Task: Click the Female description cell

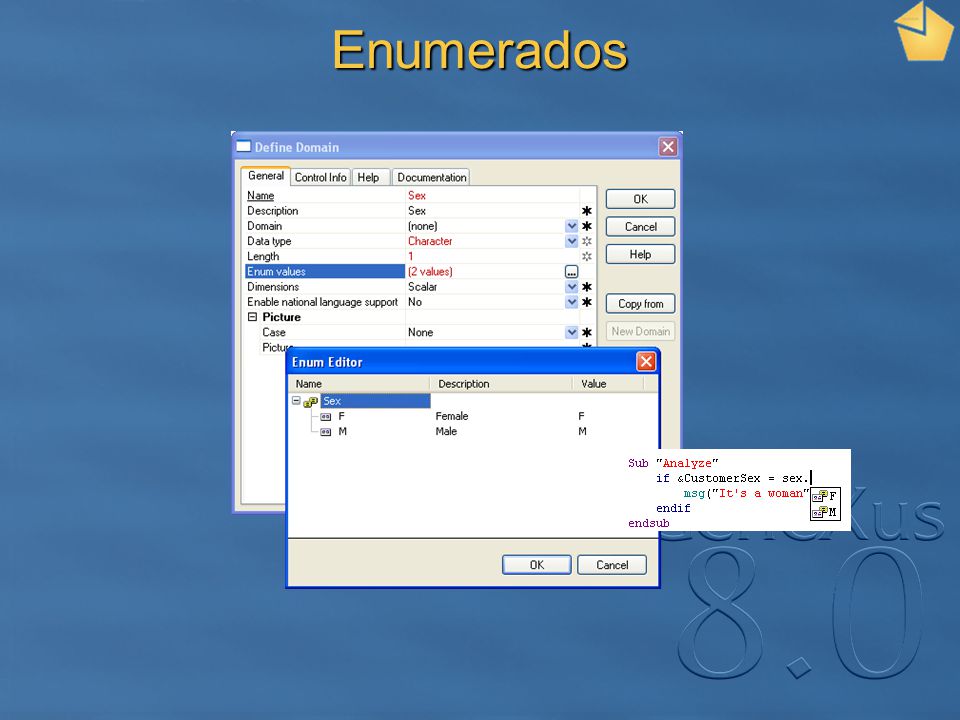Action: (452, 416)
